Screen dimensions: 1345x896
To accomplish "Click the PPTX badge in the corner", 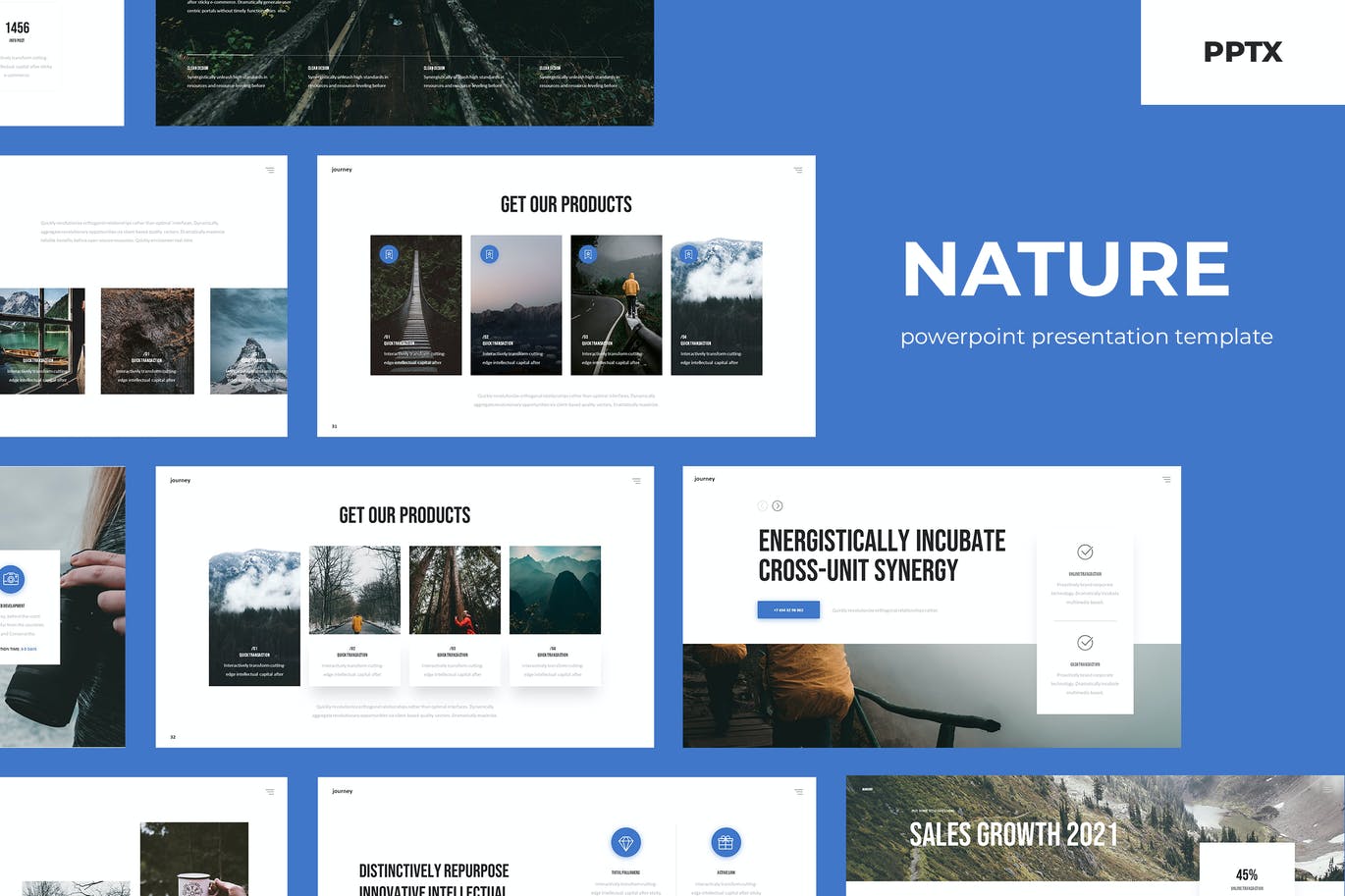I will click(1242, 52).
